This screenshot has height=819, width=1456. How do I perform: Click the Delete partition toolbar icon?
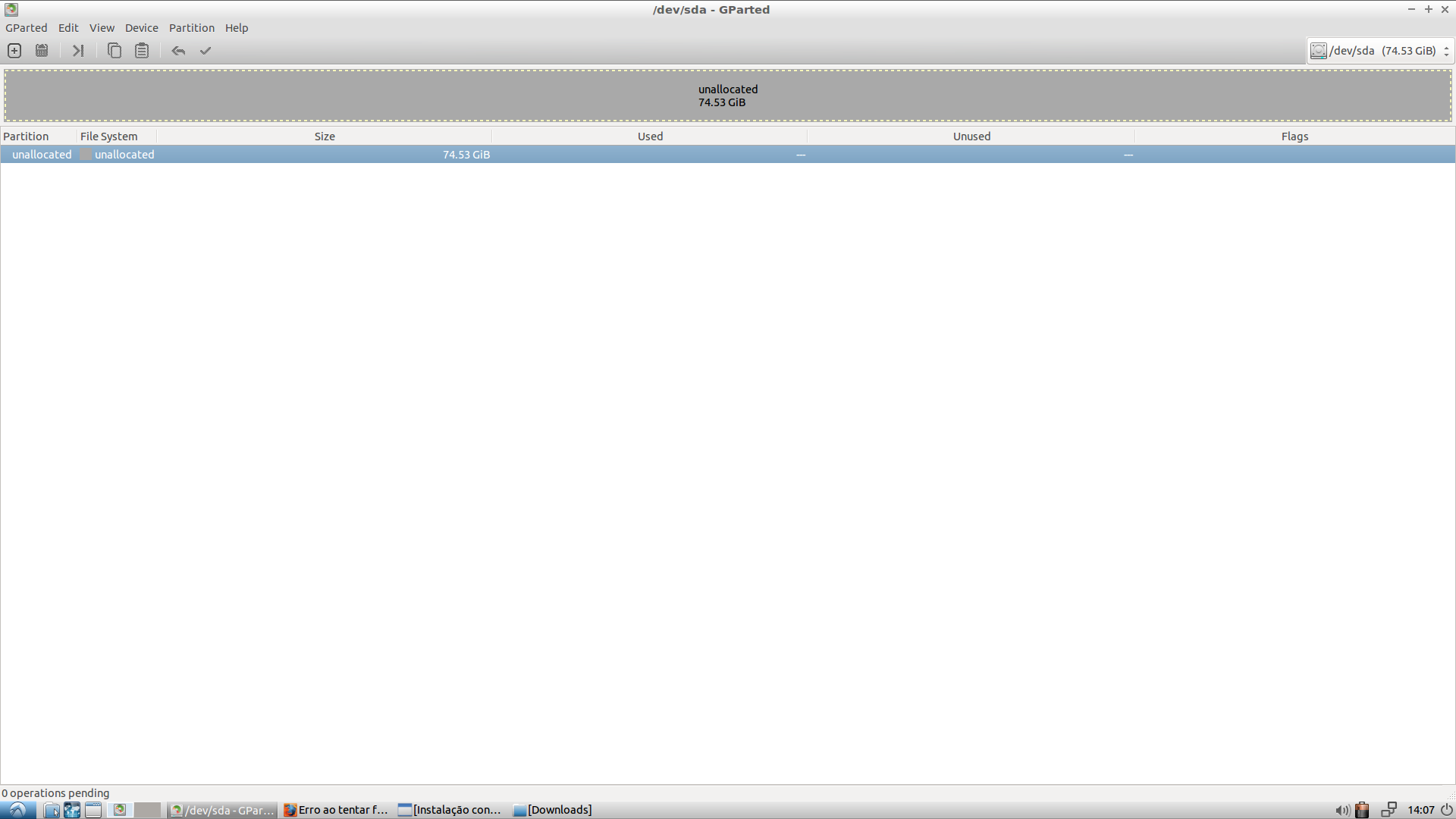(x=42, y=51)
